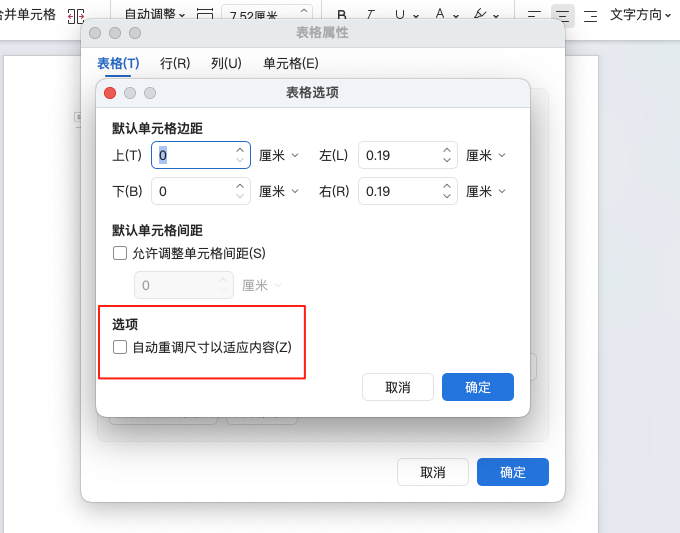Screen dimensions: 680x533
Task: Click 取消 in 表格属性 dialog
Action: point(433,472)
